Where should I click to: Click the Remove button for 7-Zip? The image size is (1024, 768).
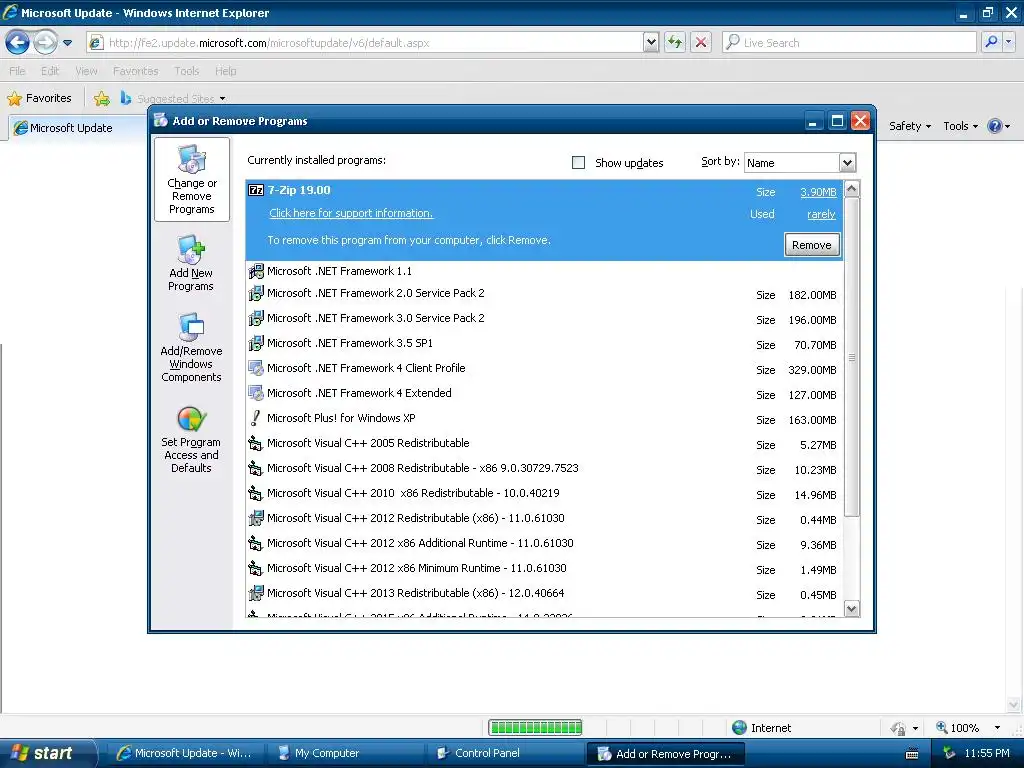[812, 245]
